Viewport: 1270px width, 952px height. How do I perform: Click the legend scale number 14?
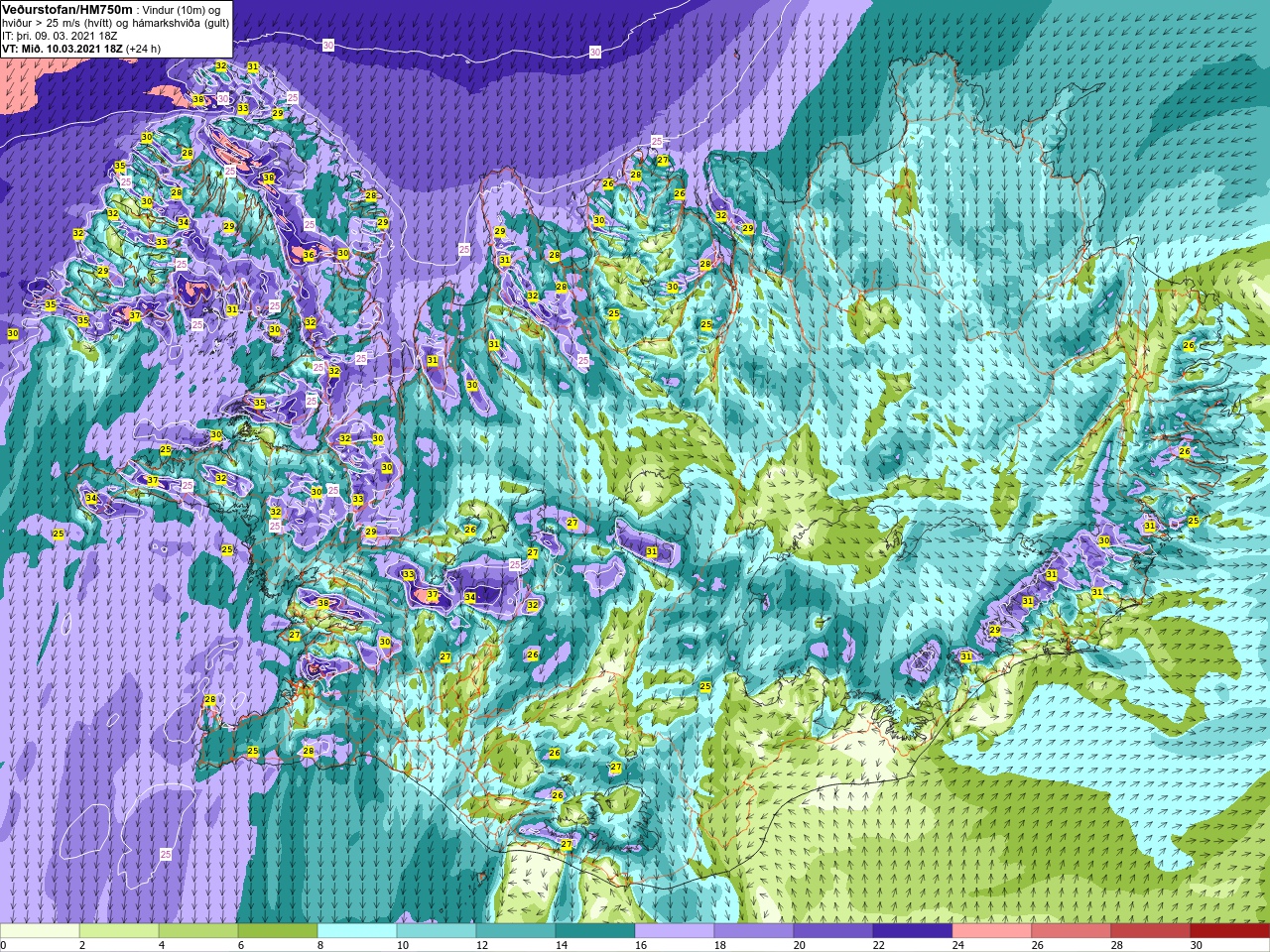pyautogui.click(x=562, y=945)
